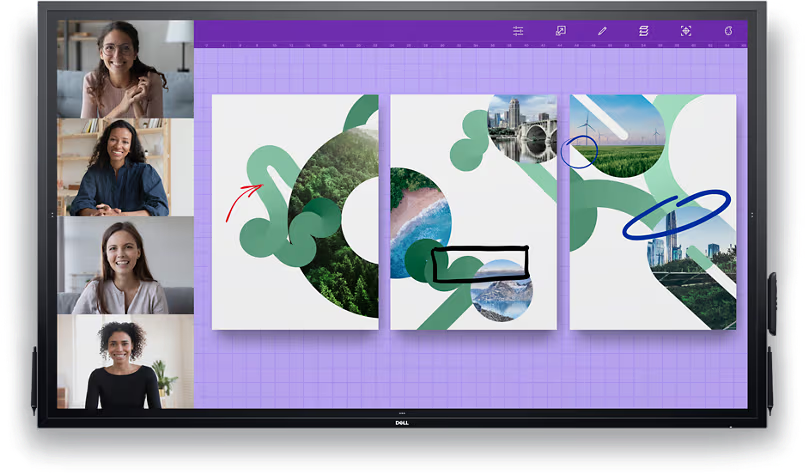Click the thick blue ellipse annotation on third artboard

point(676,214)
